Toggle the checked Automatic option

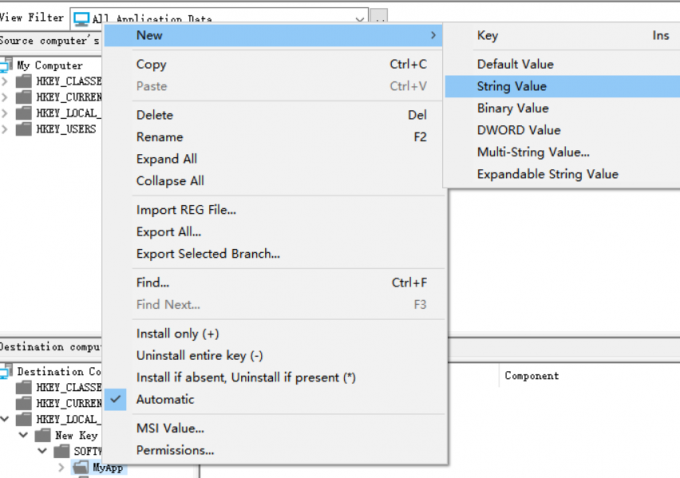(165, 399)
